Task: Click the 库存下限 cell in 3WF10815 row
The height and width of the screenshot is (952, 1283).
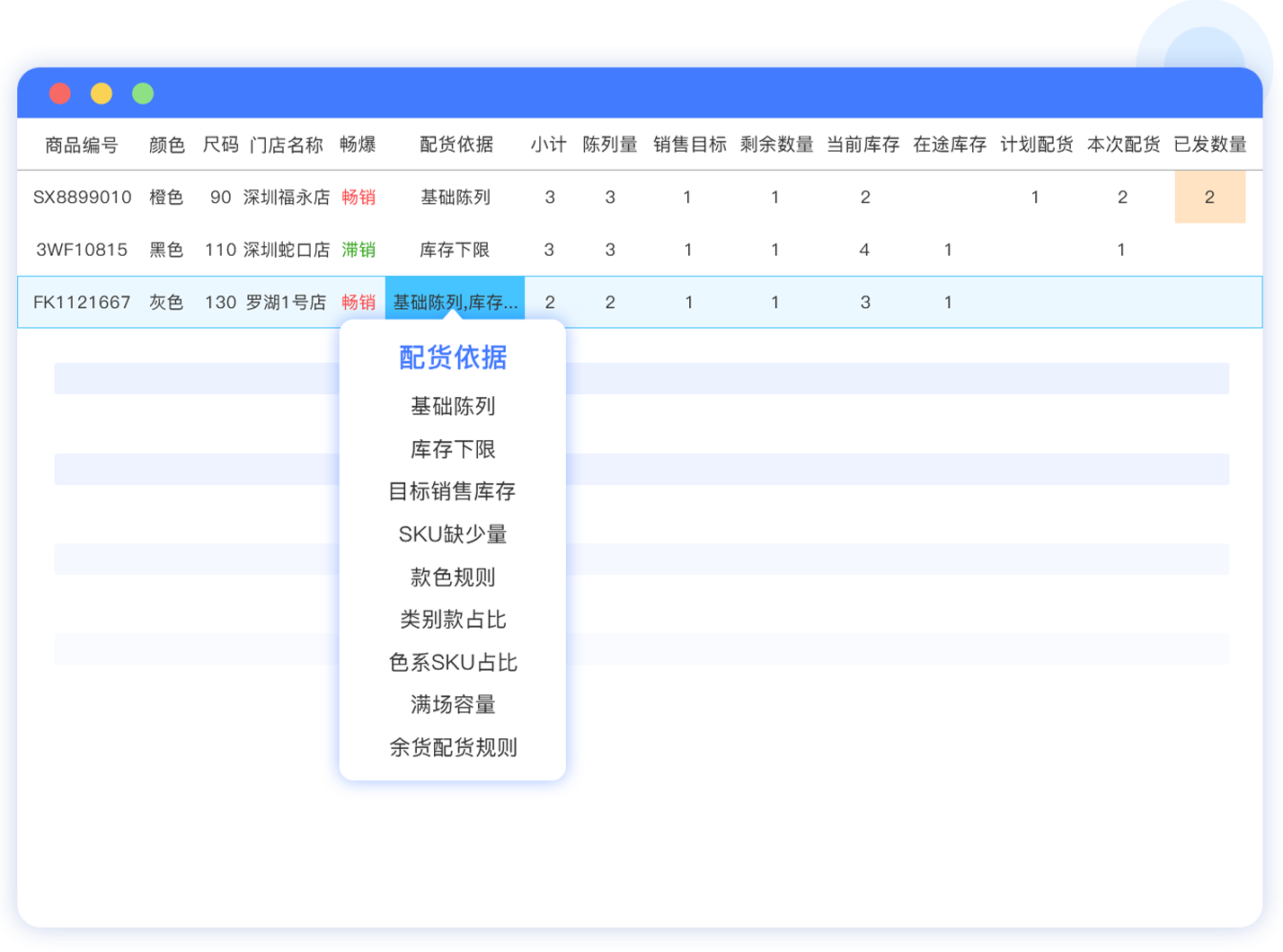Action: coord(455,250)
